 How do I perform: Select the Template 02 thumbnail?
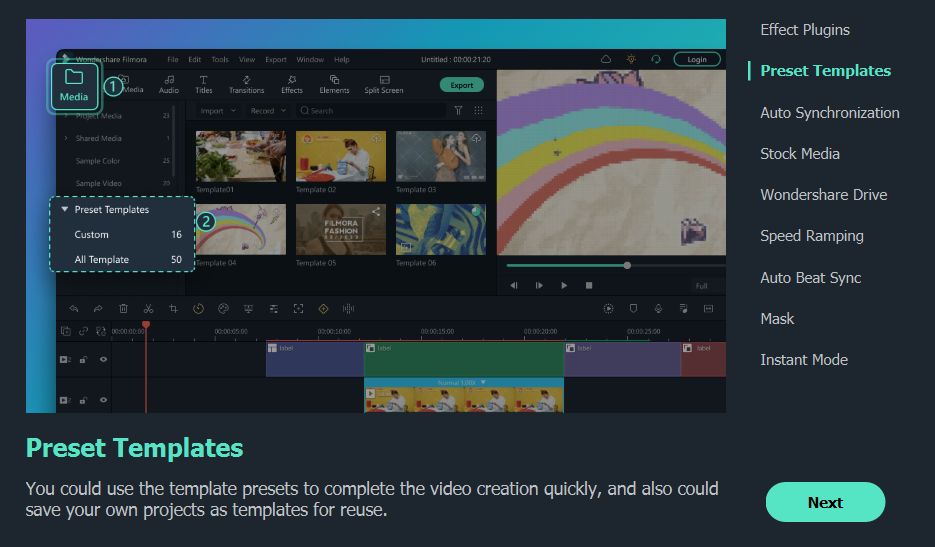(x=341, y=156)
